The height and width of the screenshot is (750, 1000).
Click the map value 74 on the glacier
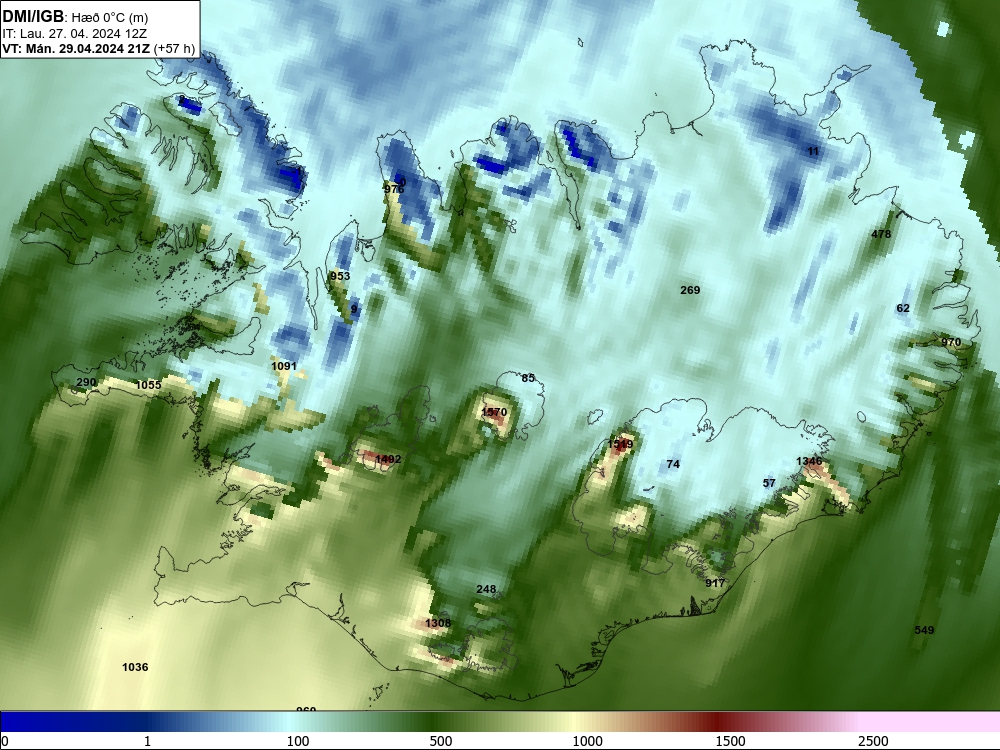coord(673,464)
